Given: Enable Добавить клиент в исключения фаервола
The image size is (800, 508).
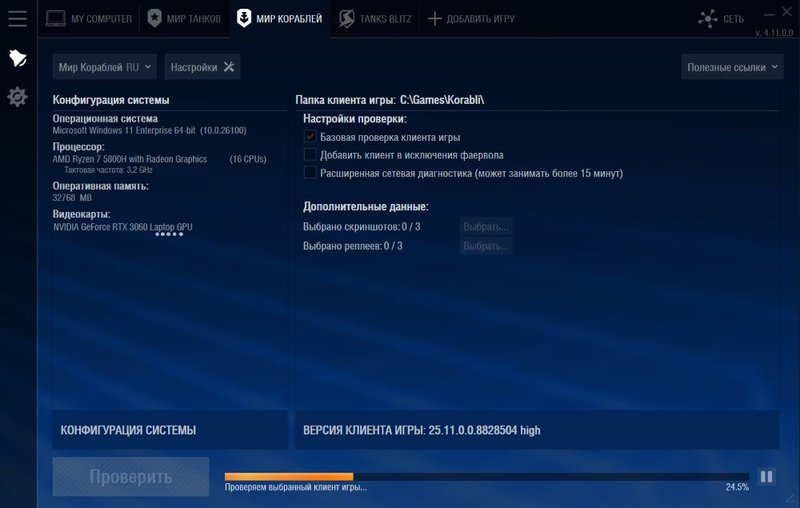Looking at the screenshot, I should 310,155.
